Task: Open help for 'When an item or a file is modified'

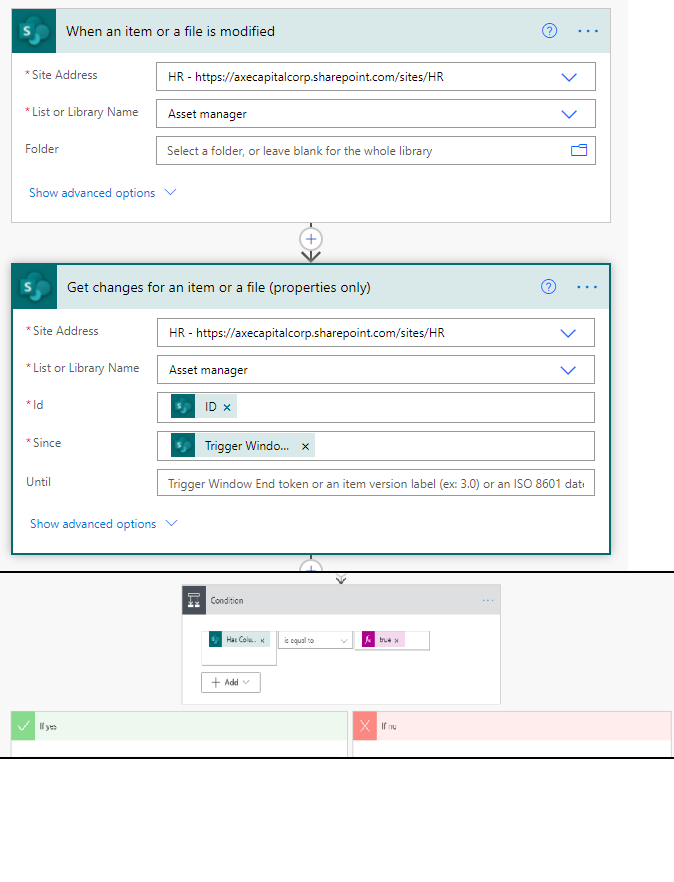Action: 549,31
